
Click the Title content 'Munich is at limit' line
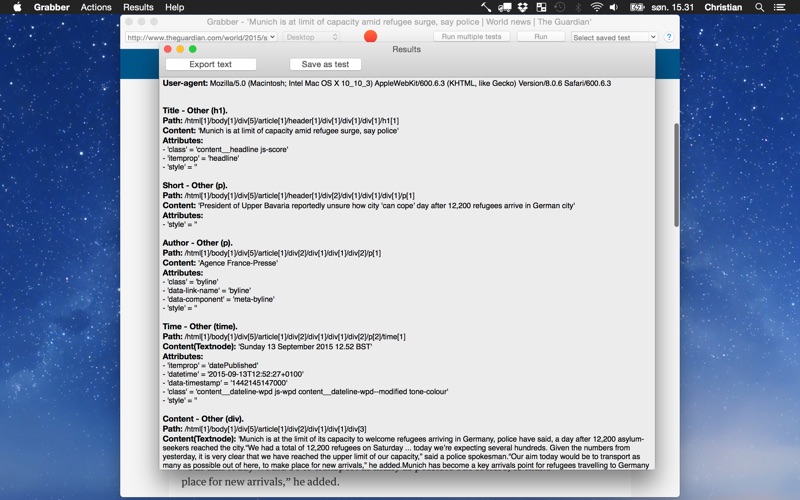tap(281, 131)
